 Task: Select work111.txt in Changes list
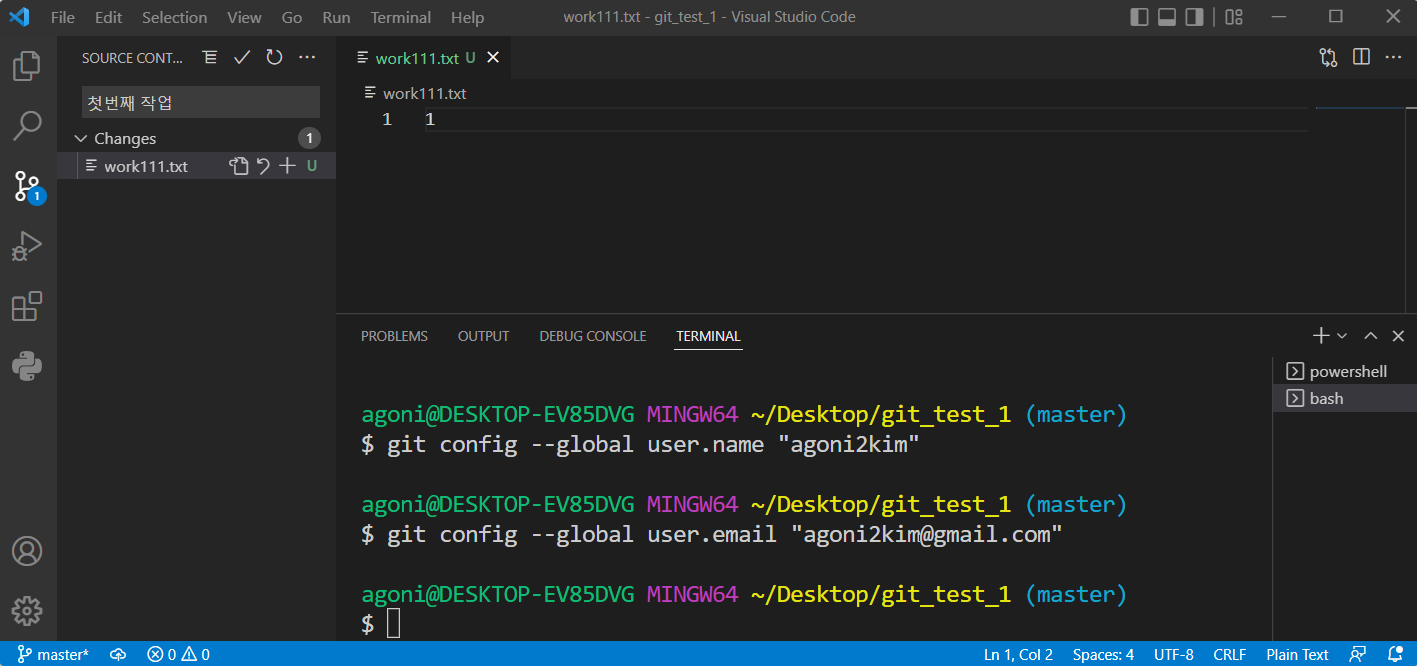coord(146,166)
